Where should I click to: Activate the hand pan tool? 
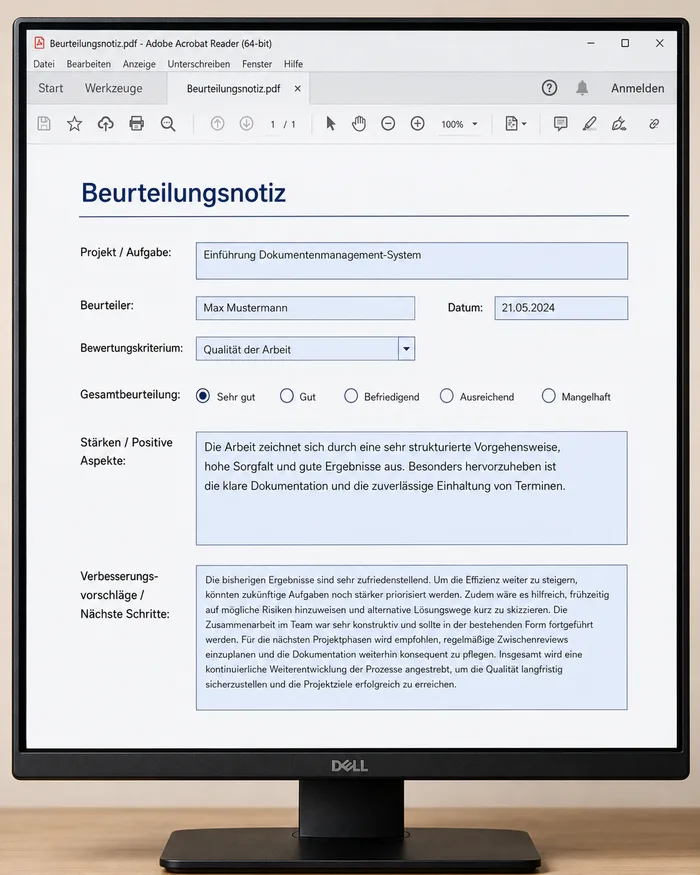(359, 124)
